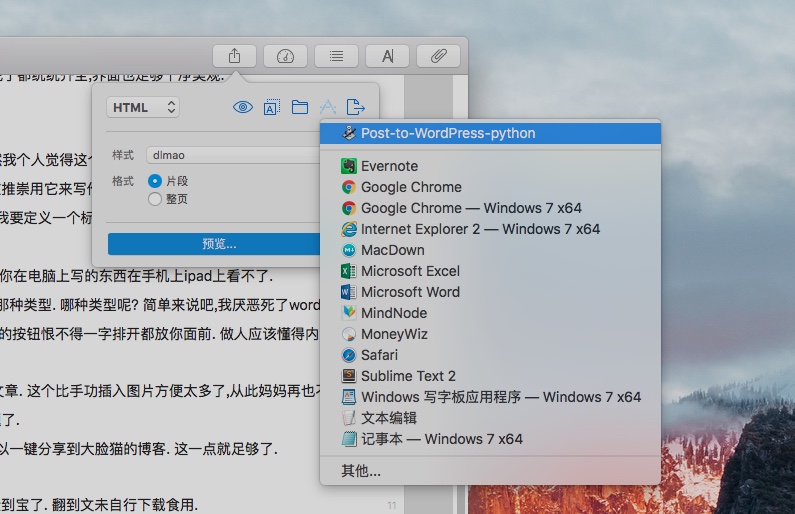Click the export arrow icon

click(x=355, y=107)
